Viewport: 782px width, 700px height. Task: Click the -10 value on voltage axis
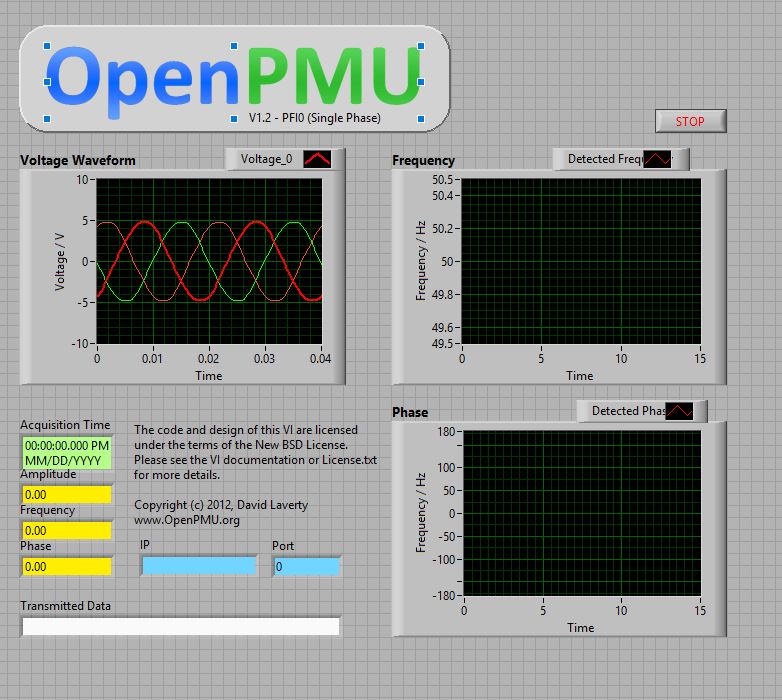80,344
